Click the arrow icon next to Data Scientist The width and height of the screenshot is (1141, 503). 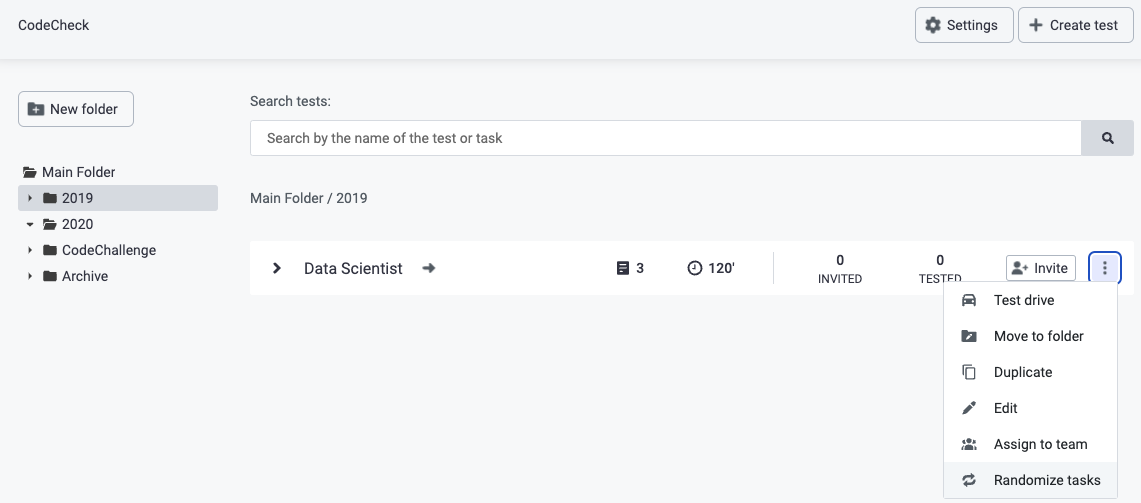tap(429, 268)
